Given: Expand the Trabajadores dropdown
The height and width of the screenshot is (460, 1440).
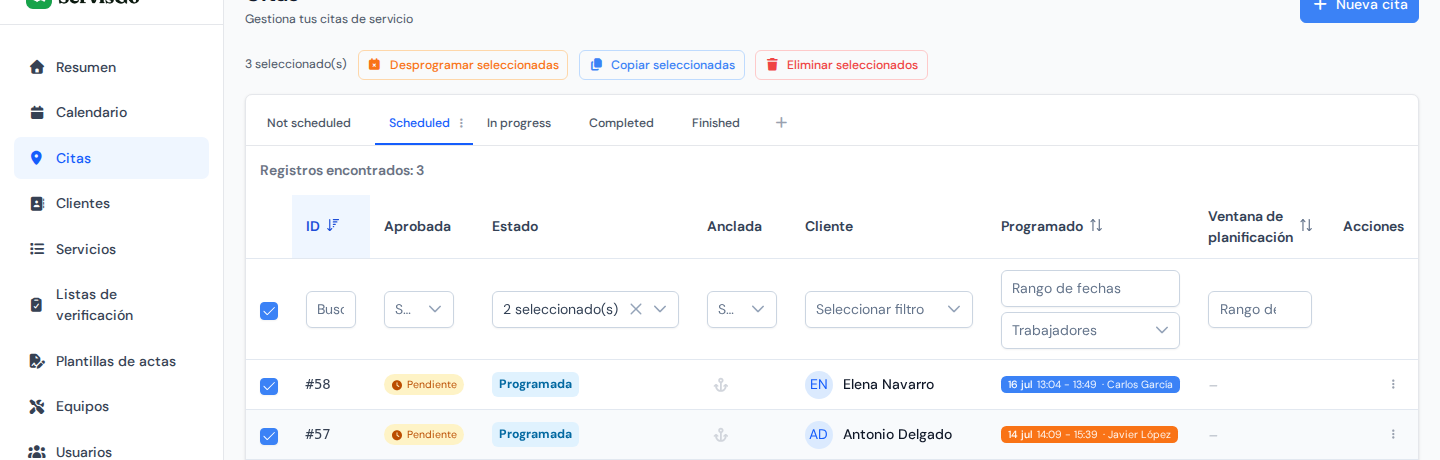Looking at the screenshot, I should click(x=1090, y=330).
